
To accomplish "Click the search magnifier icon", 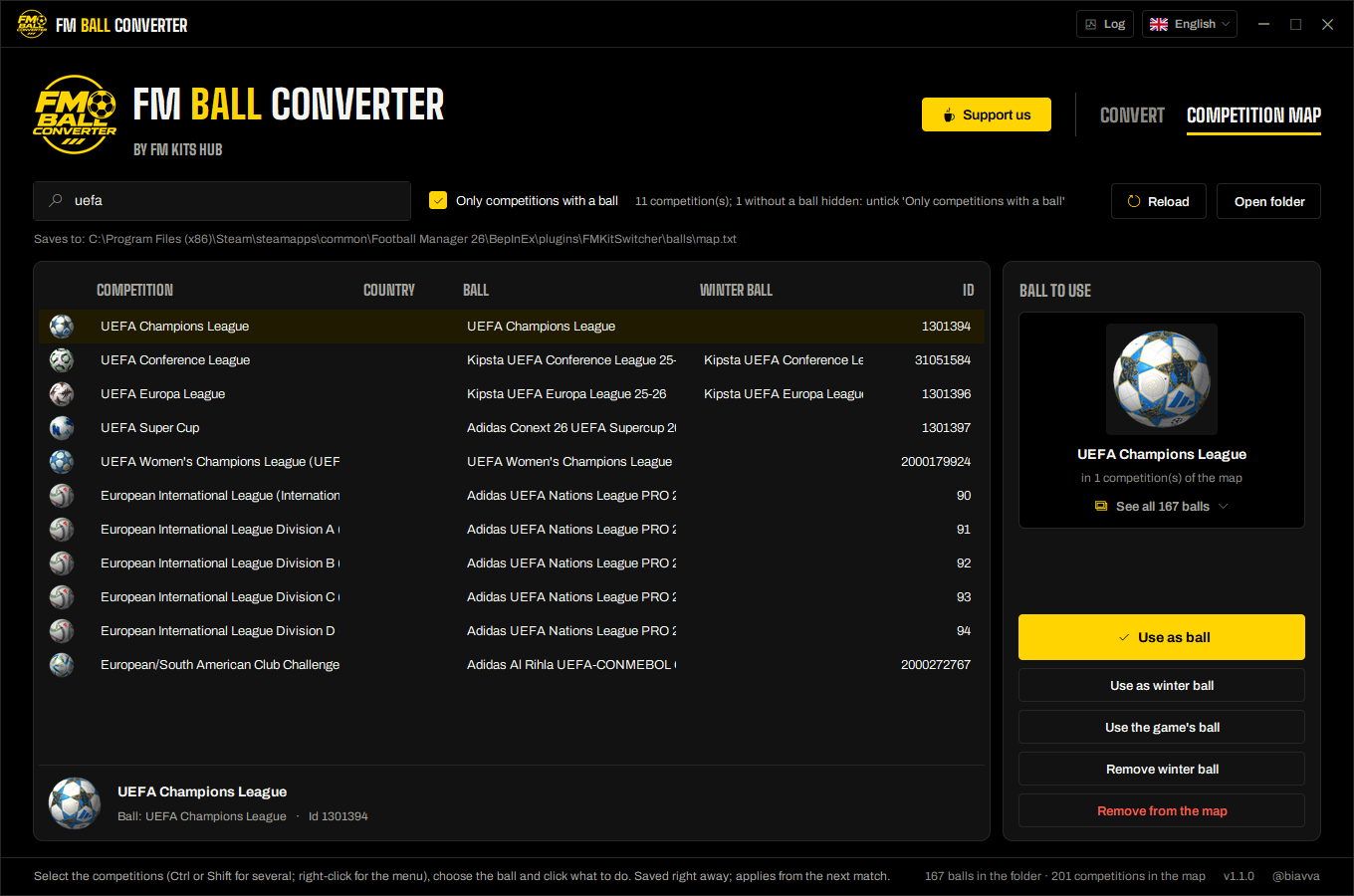I will (56, 201).
